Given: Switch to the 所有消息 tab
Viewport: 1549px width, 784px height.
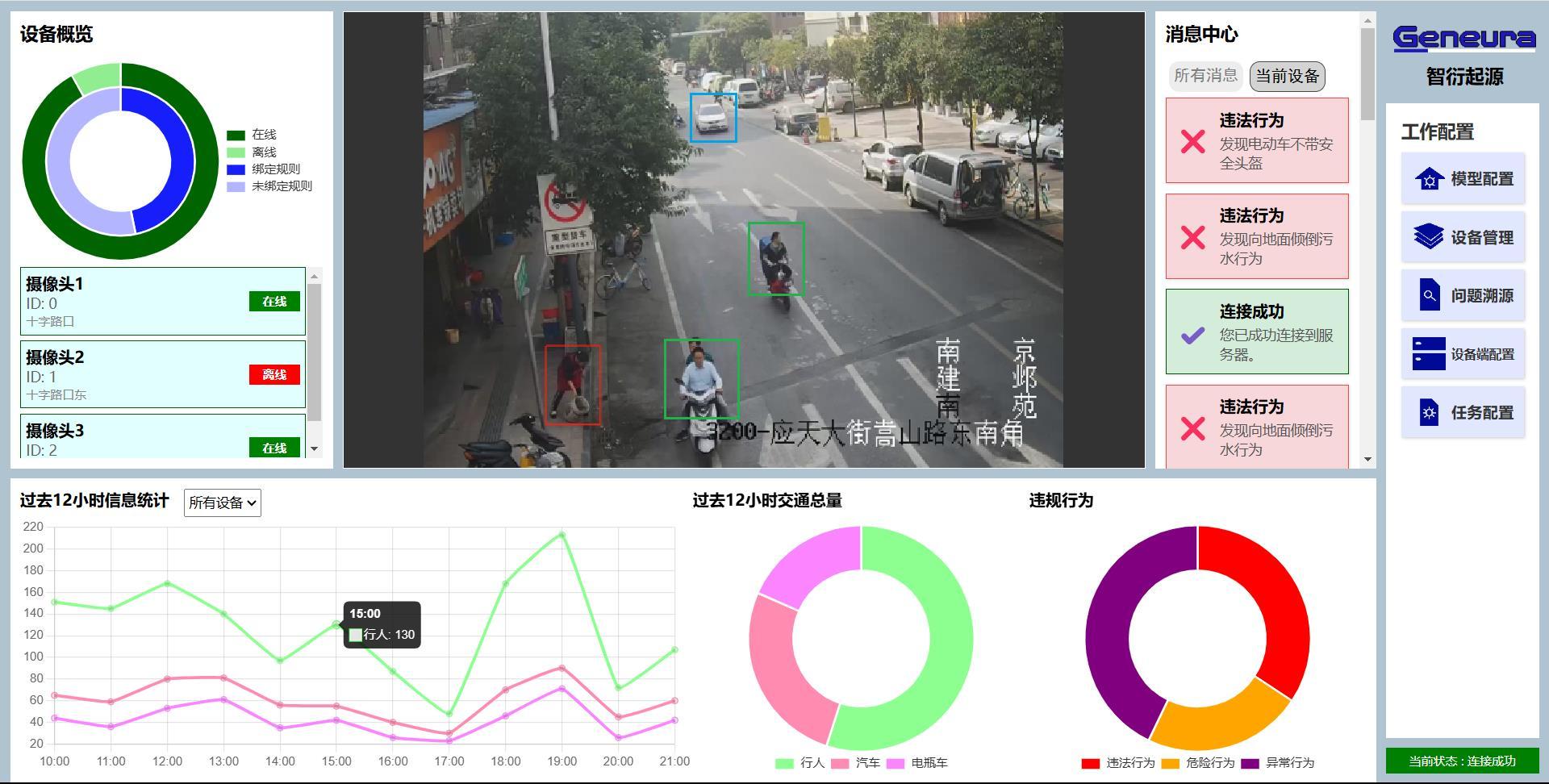Looking at the screenshot, I should point(1205,76).
